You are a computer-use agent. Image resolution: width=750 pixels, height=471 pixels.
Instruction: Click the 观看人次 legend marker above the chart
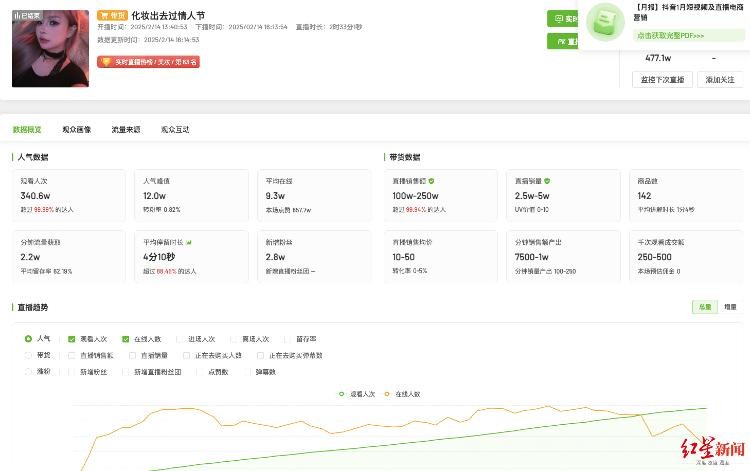(x=342, y=394)
